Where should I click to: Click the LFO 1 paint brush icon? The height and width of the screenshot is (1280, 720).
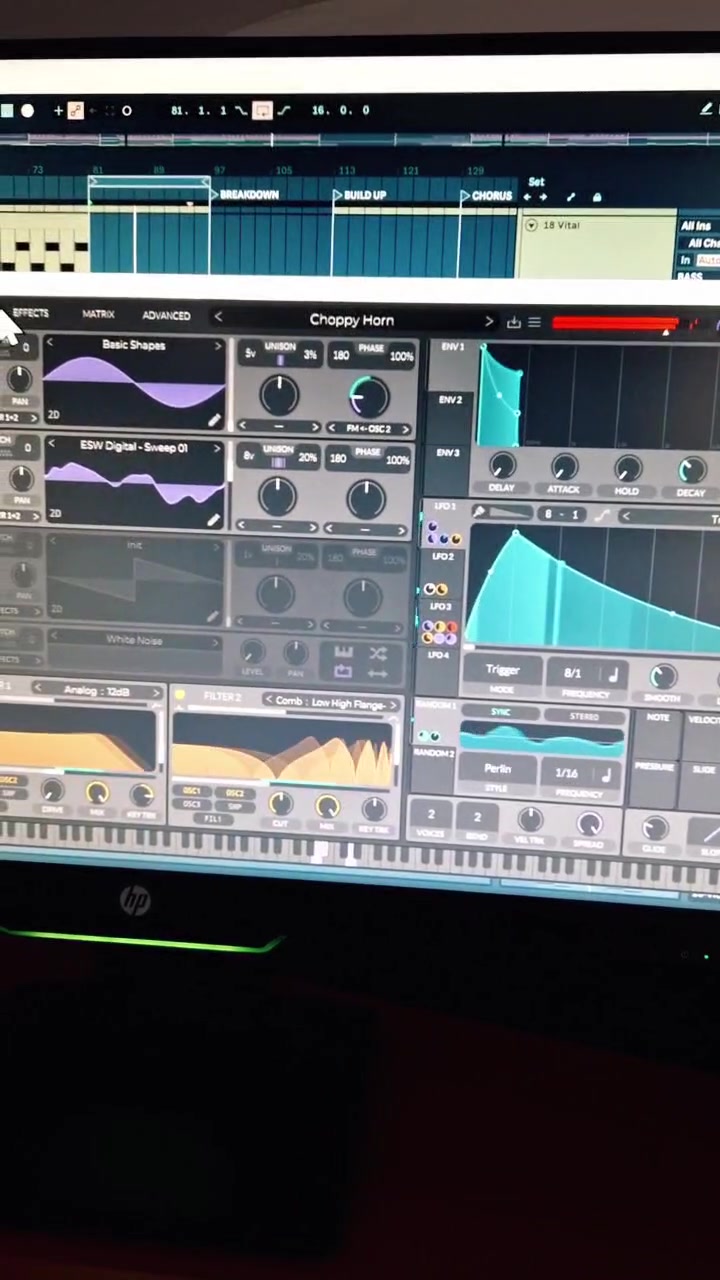point(479,512)
